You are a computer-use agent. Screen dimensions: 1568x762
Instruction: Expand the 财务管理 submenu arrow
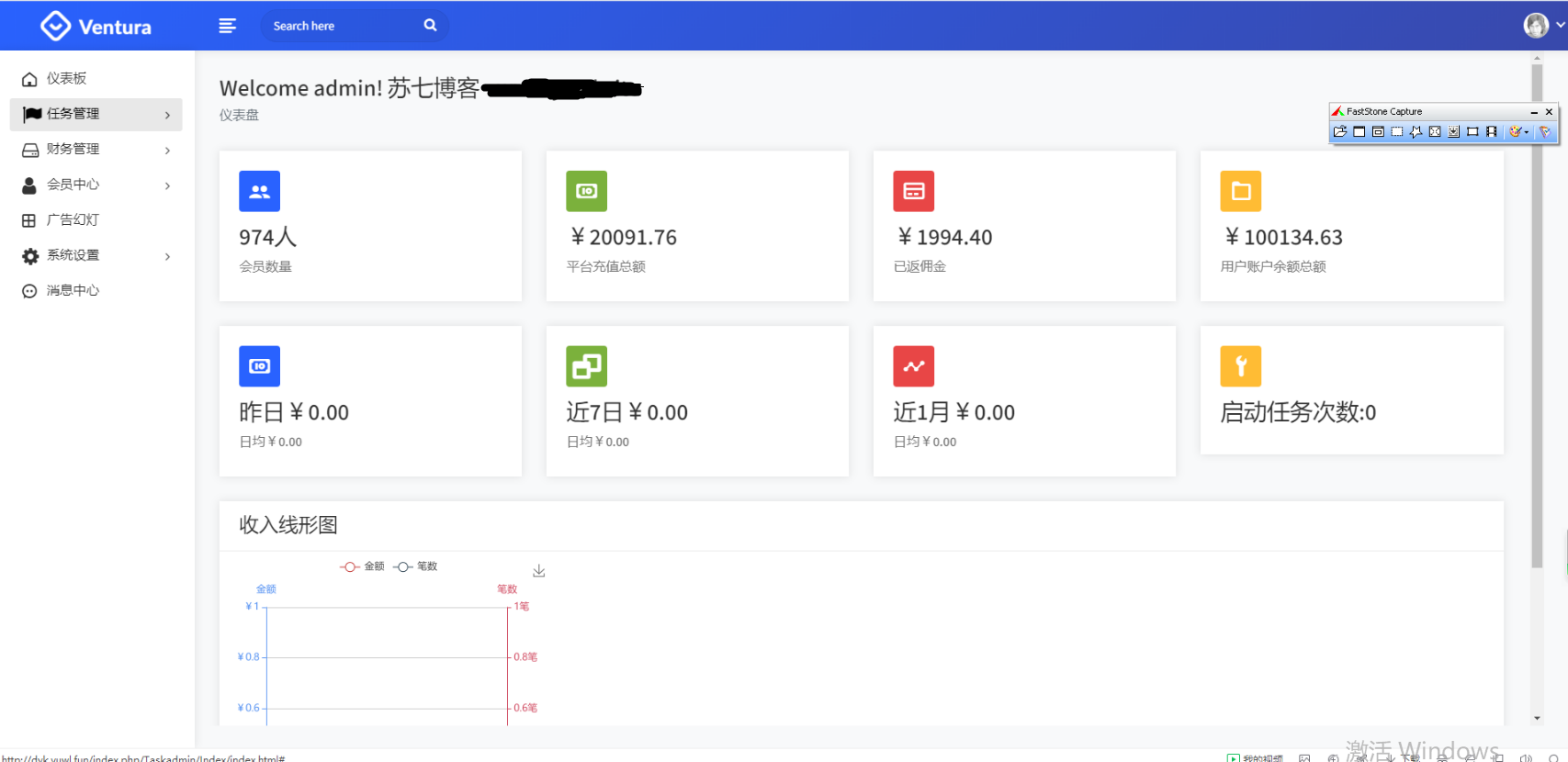point(167,150)
